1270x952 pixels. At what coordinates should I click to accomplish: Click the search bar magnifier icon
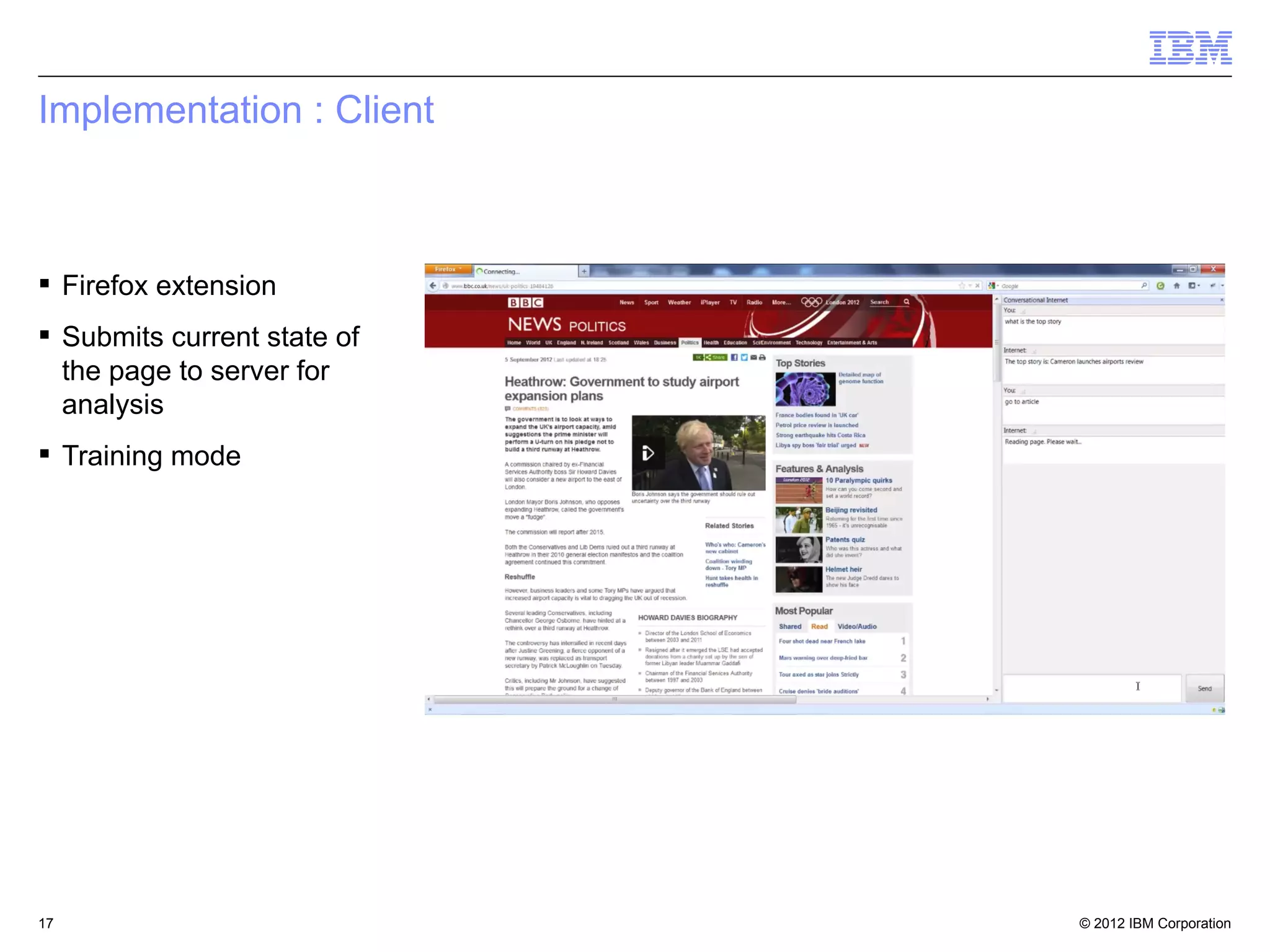1144,286
